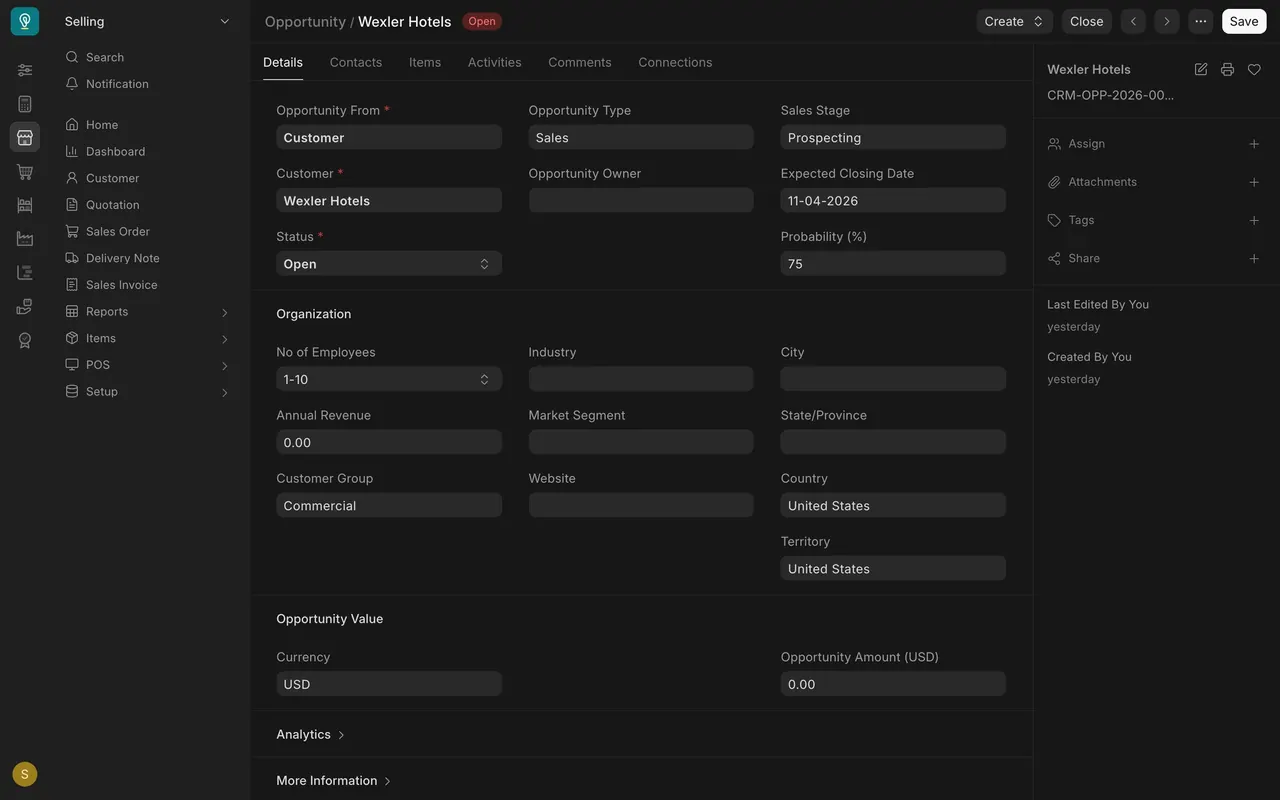Expand the Selling workspace switcher

[148, 21]
